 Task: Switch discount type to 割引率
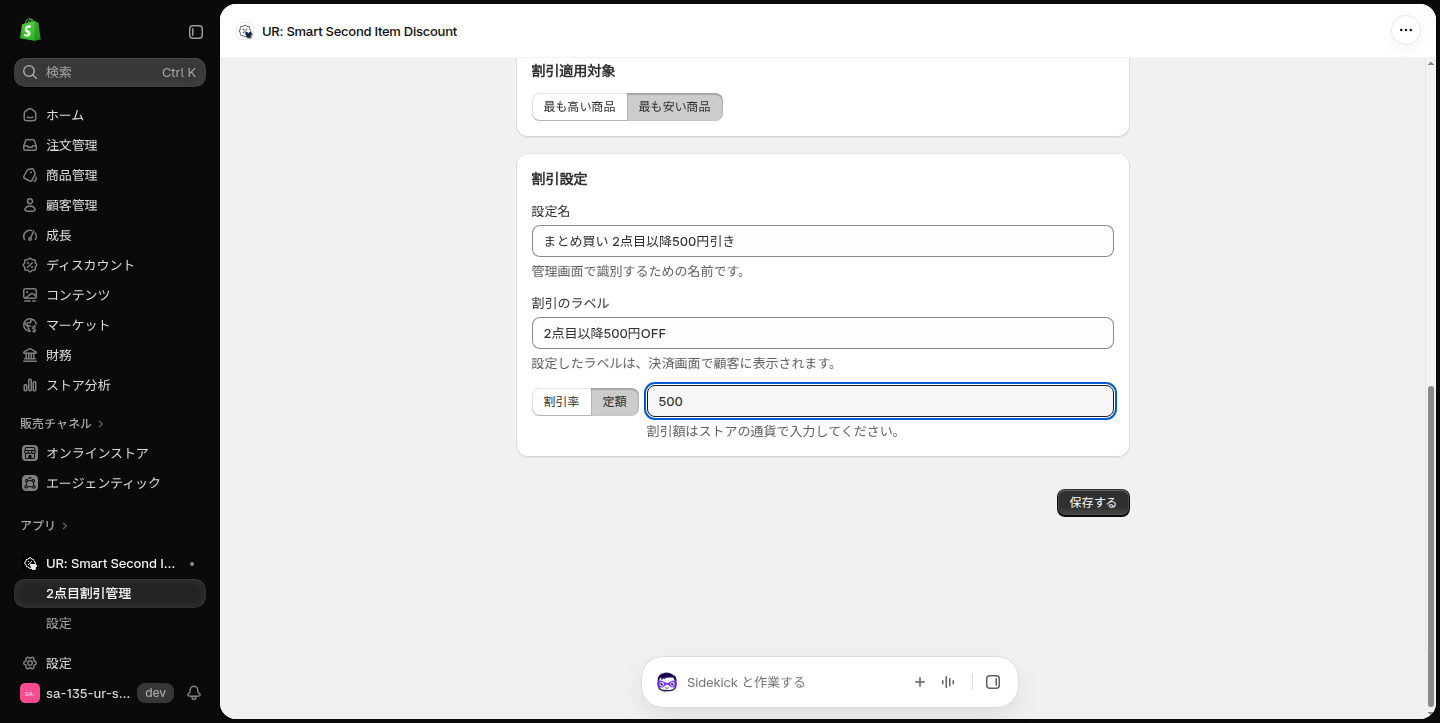[x=561, y=402]
